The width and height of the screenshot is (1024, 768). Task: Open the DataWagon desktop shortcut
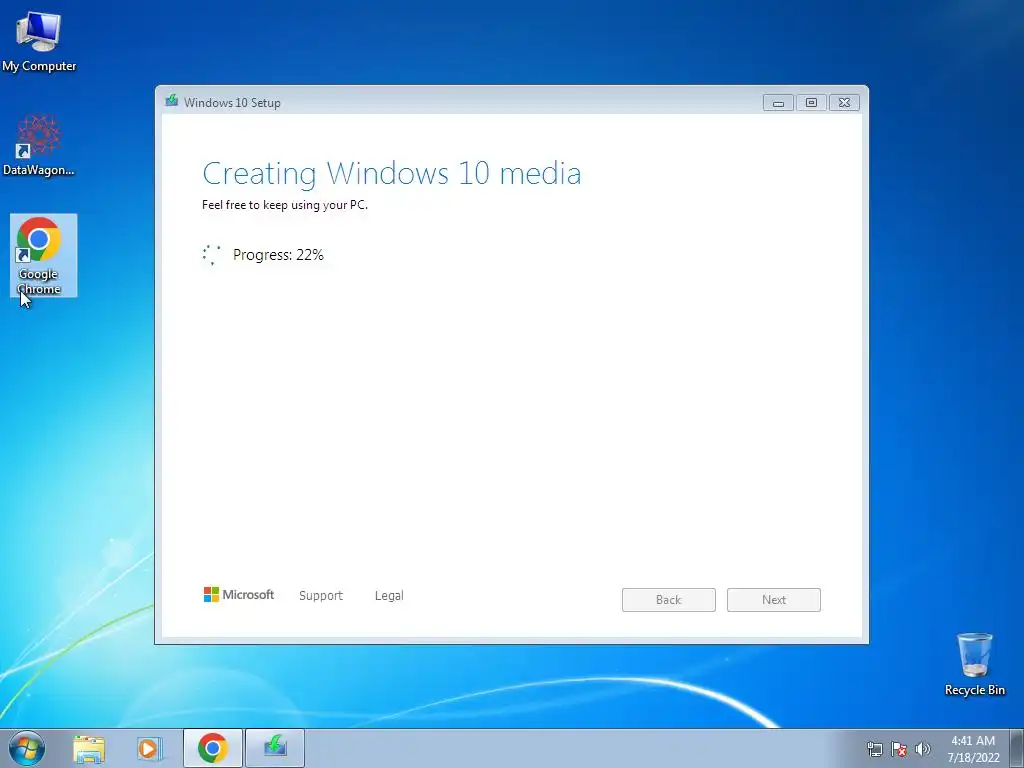pos(39,146)
